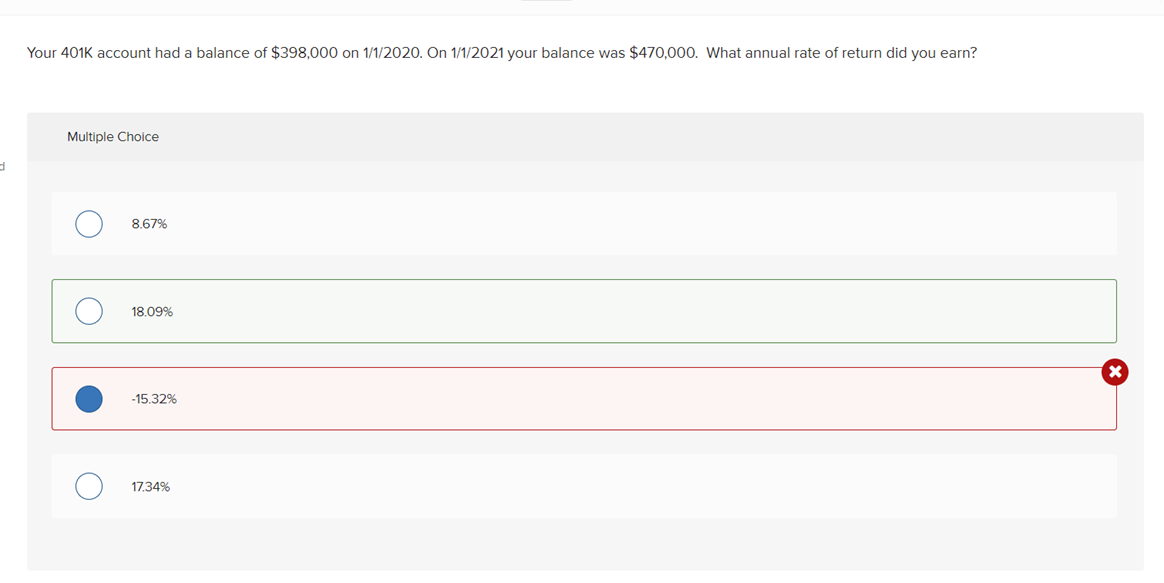Viewport: 1164px width, 583px height.
Task: Select the radio button beside 17.34%
Action: point(88,486)
